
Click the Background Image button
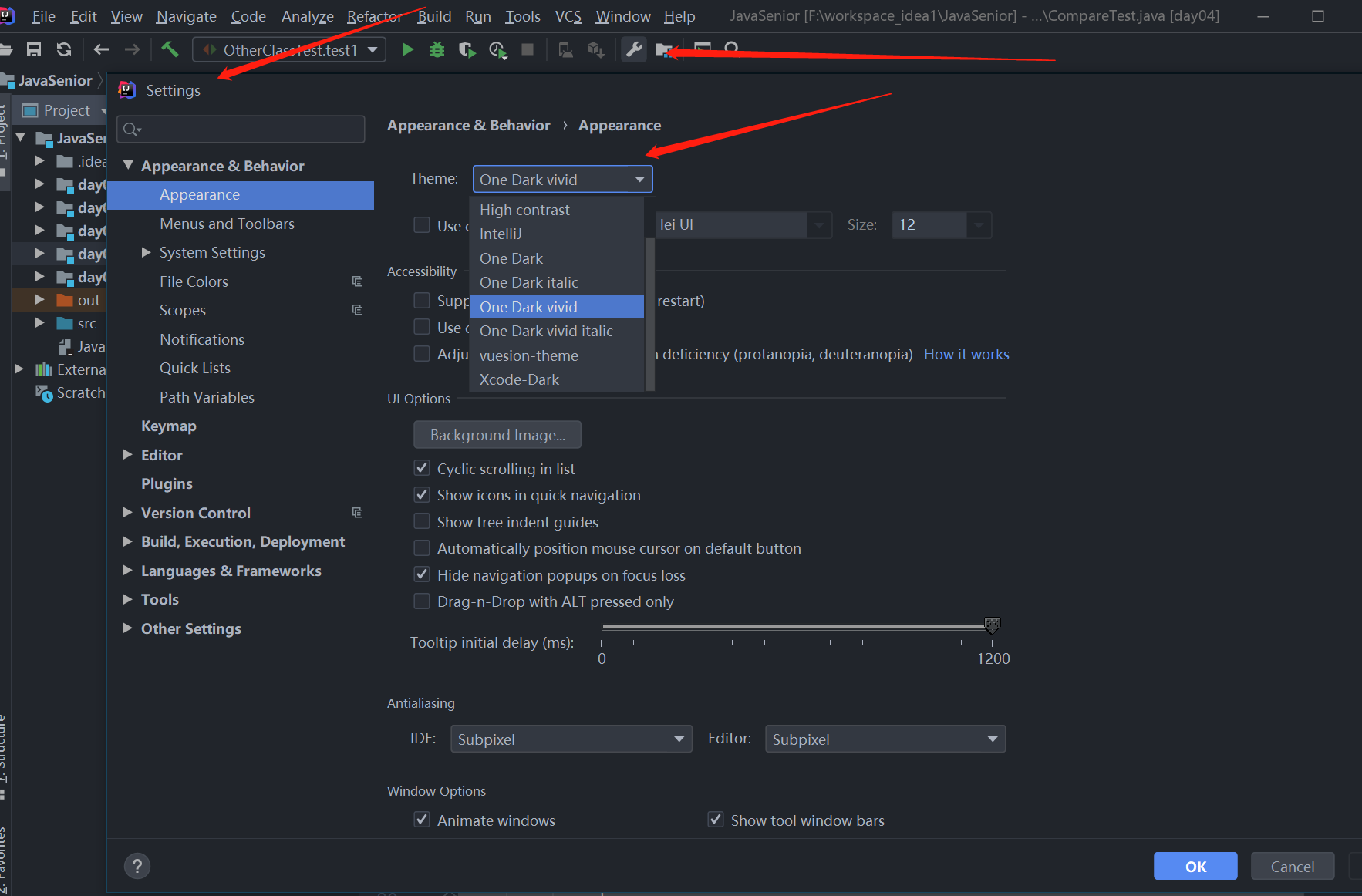497,435
